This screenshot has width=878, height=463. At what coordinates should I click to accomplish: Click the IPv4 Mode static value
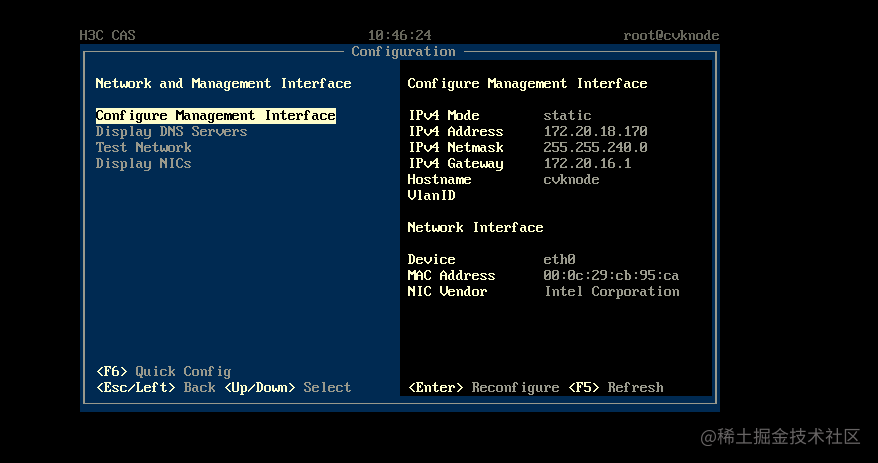(567, 116)
